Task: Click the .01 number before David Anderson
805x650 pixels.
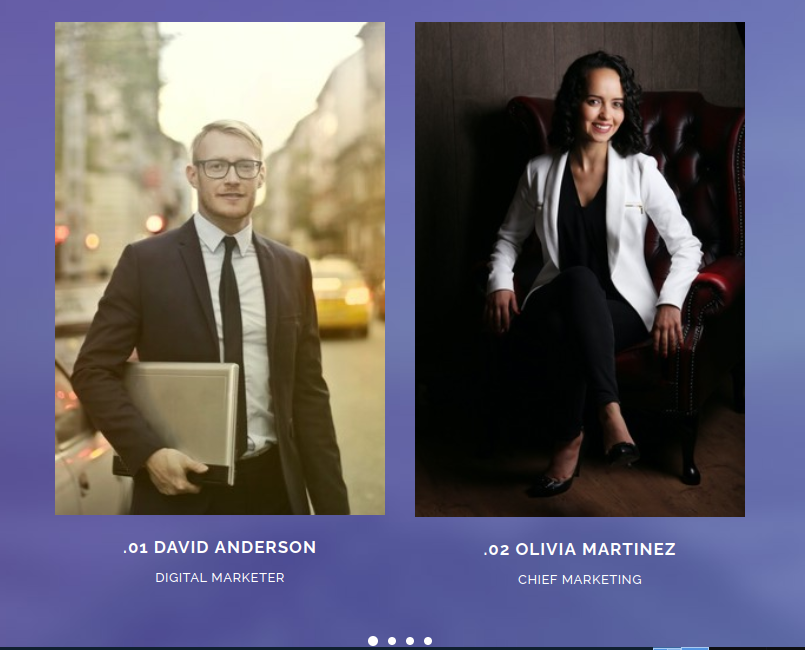Action: pos(136,548)
